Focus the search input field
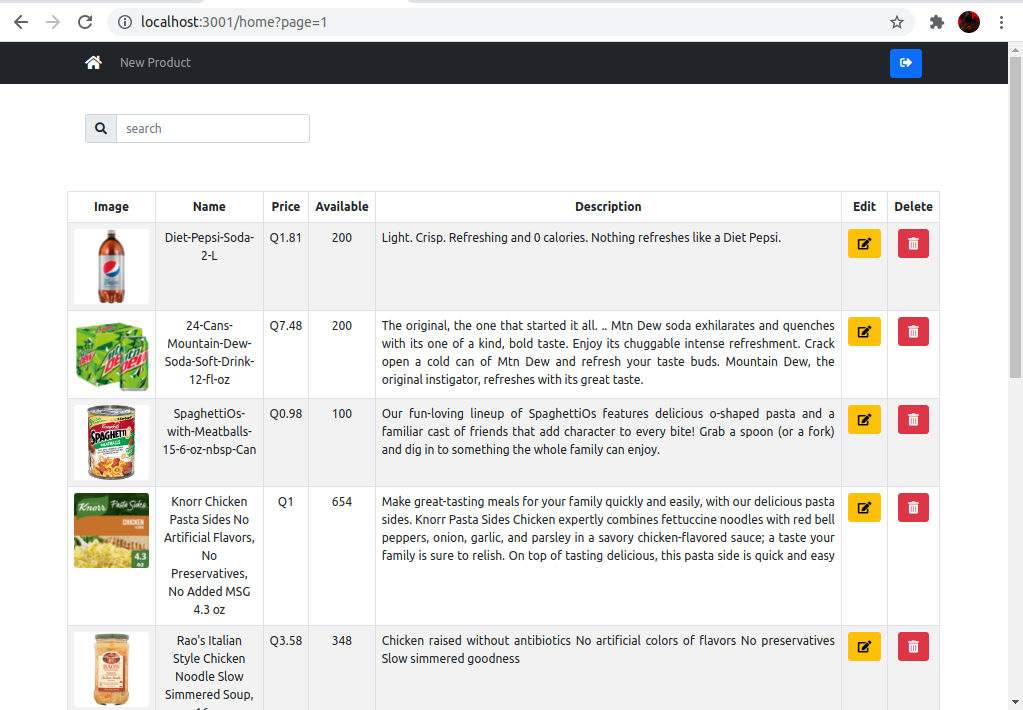The height and width of the screenshot is (710, 1023). point(213,129)
